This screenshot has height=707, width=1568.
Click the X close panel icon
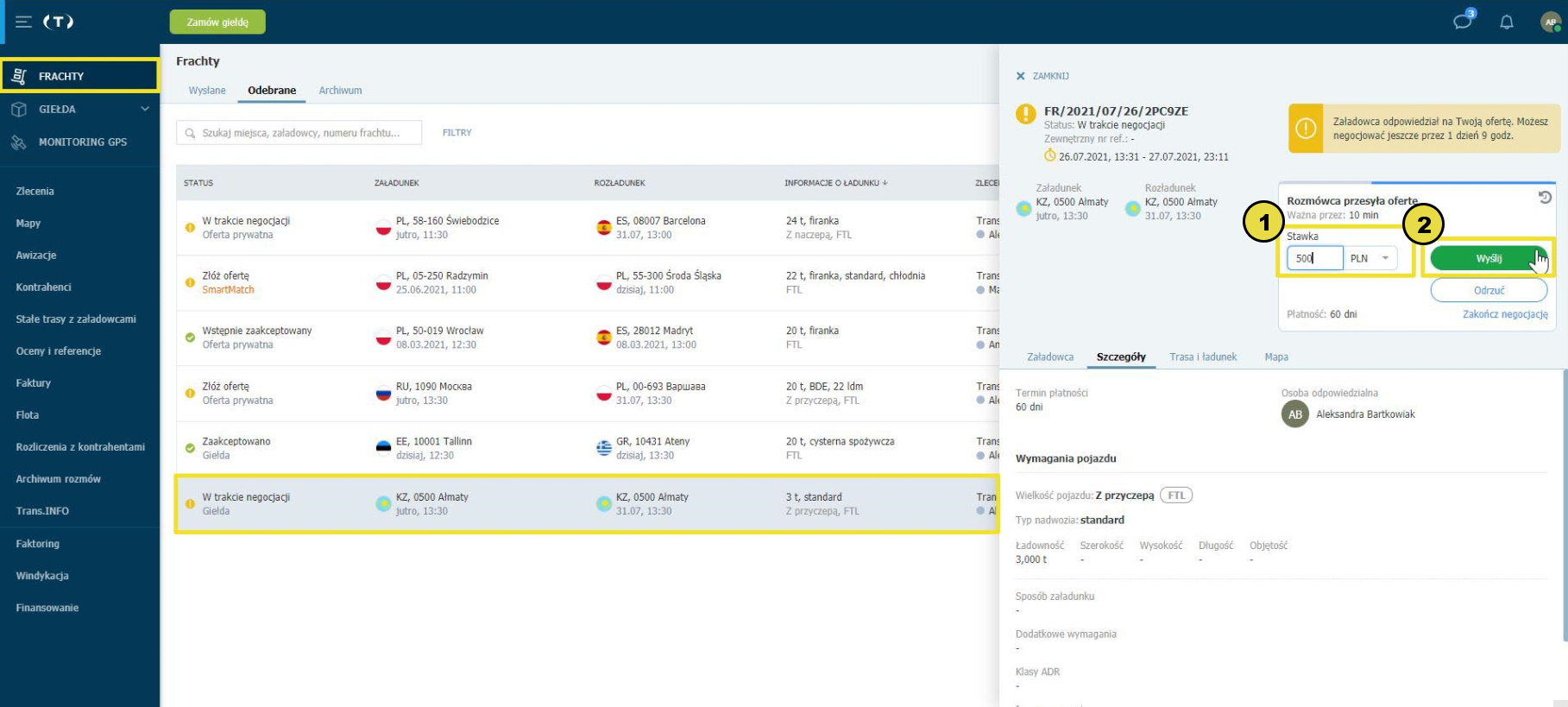click(x=1021, y=76)
